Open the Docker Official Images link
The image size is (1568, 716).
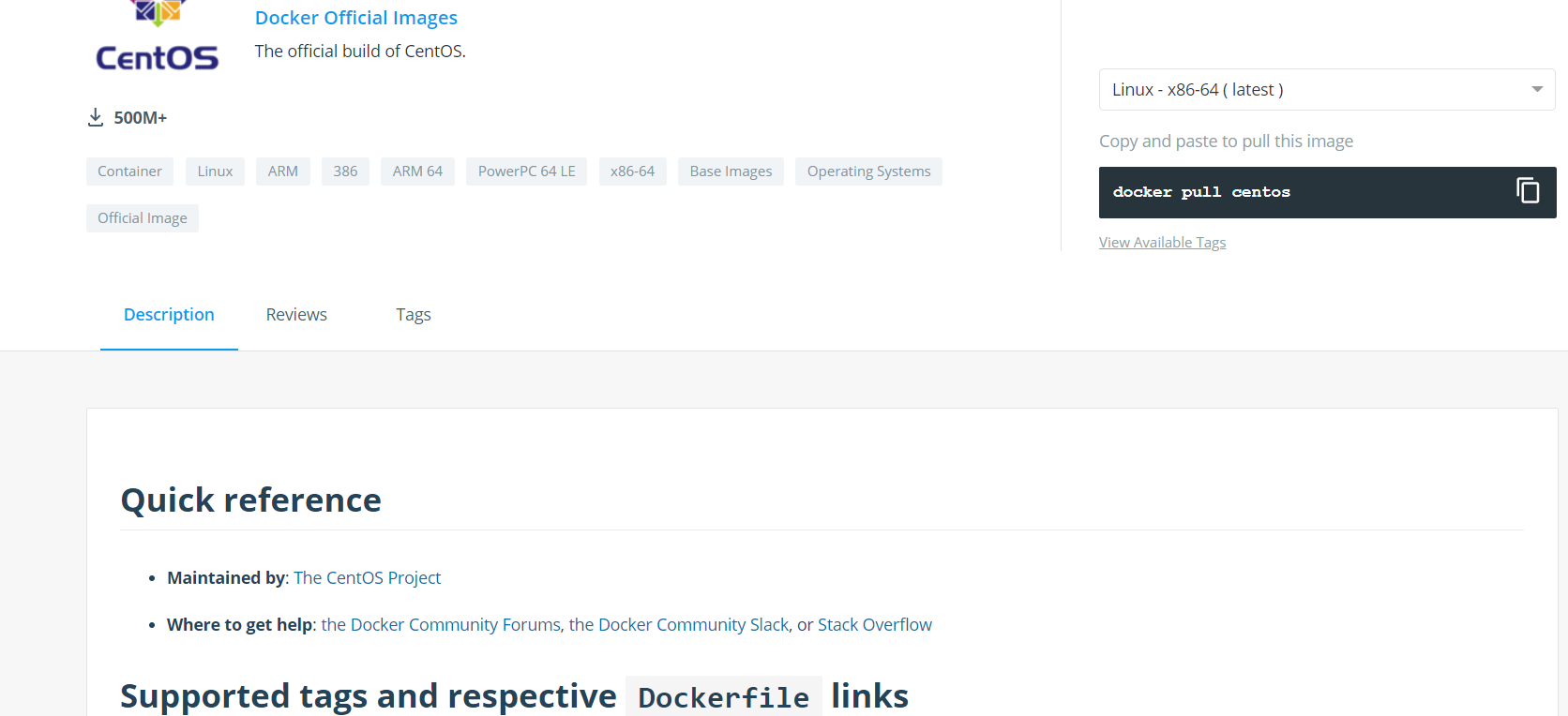tap(356, 18)
